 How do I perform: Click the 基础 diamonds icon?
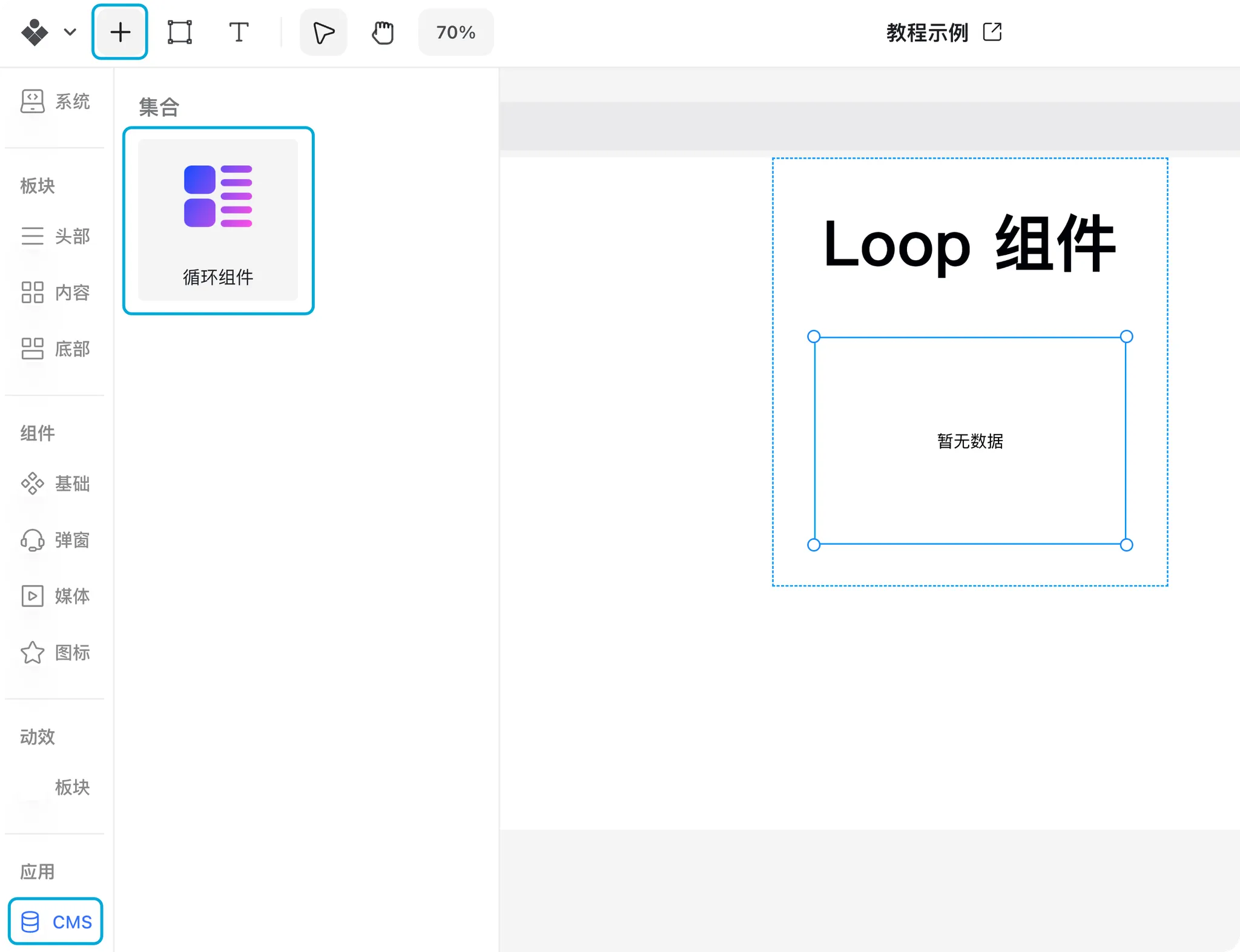pyautogui.click(x=32, y=484)
